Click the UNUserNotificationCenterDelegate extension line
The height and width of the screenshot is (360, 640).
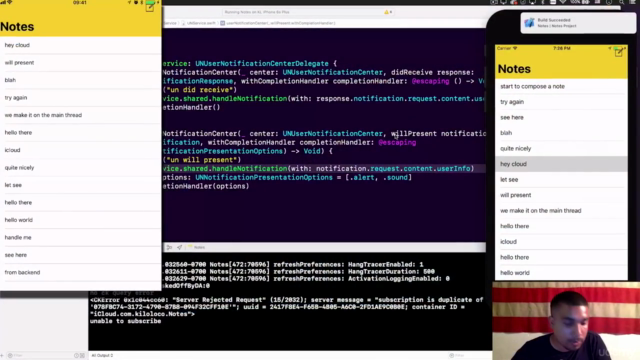[250, 64]
